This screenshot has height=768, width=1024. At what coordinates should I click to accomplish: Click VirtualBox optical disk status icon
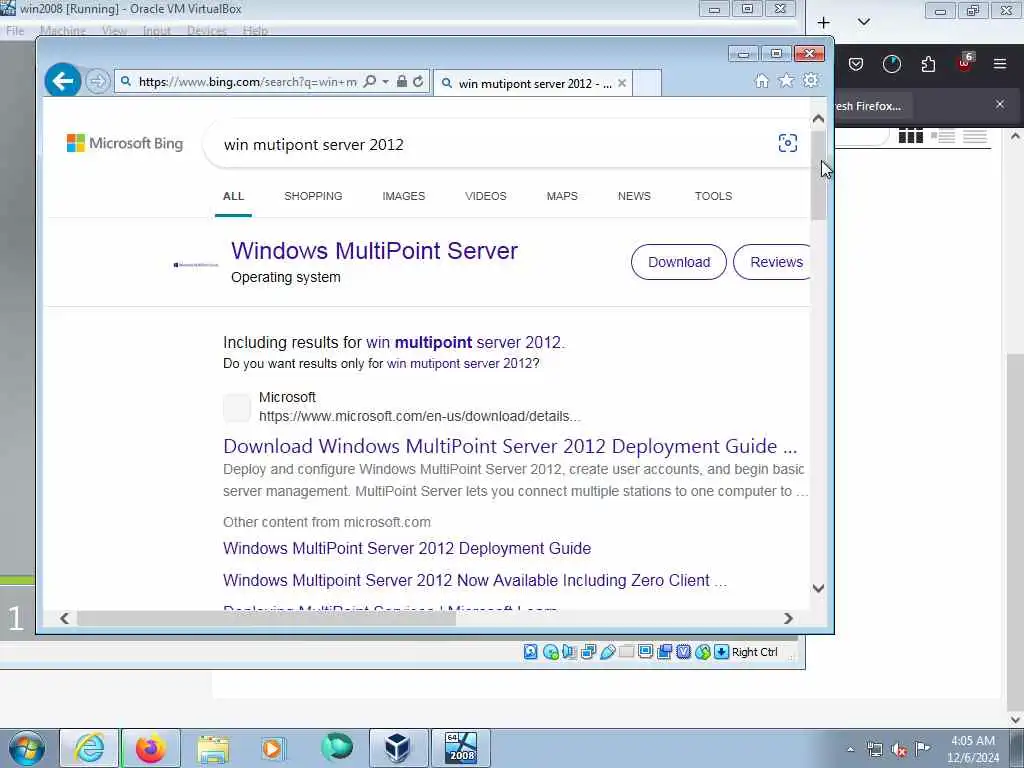point(551,652)
